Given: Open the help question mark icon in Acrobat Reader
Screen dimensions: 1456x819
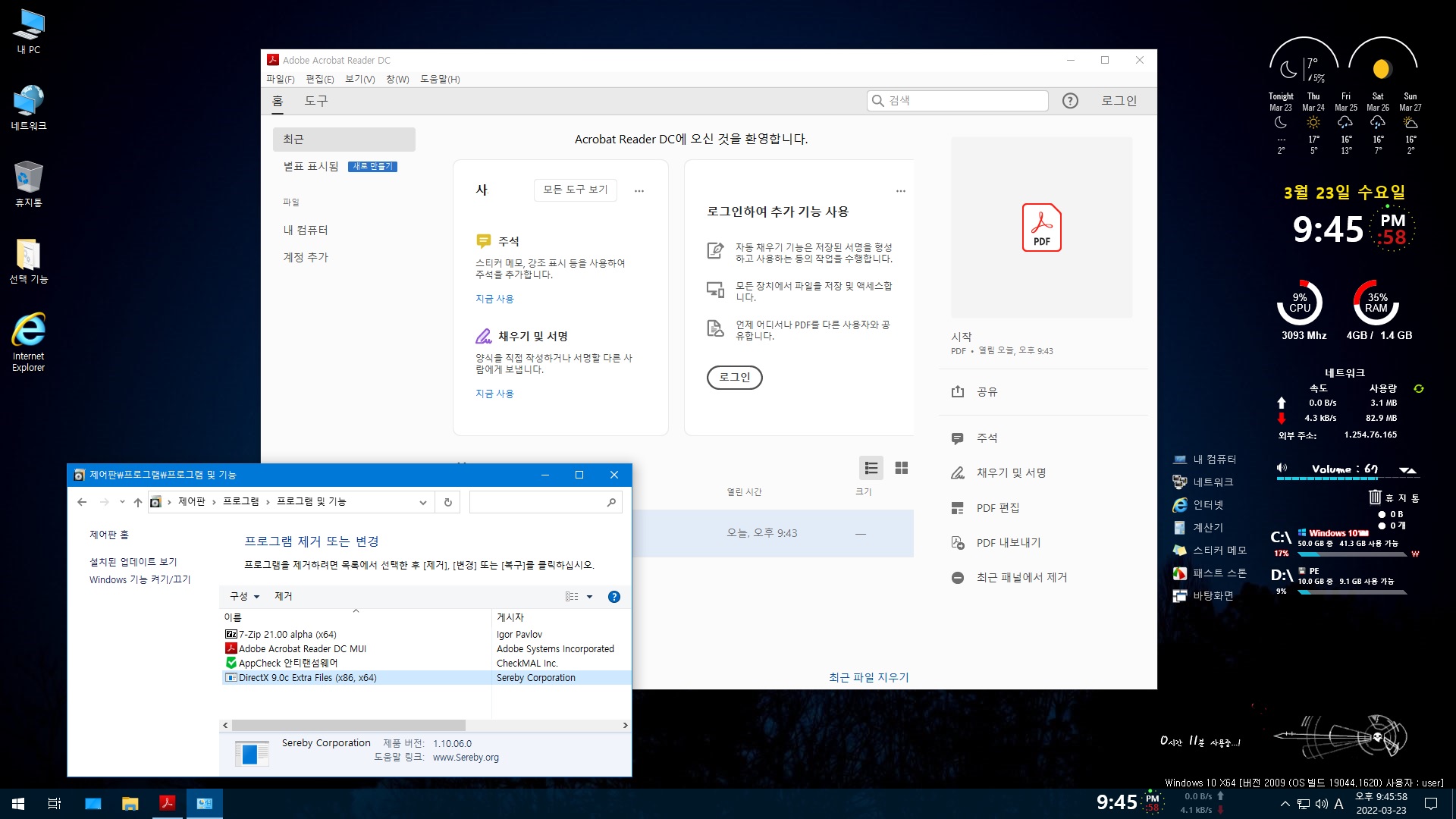Looking at the screenshot, I should click(x=1070, y=101).
